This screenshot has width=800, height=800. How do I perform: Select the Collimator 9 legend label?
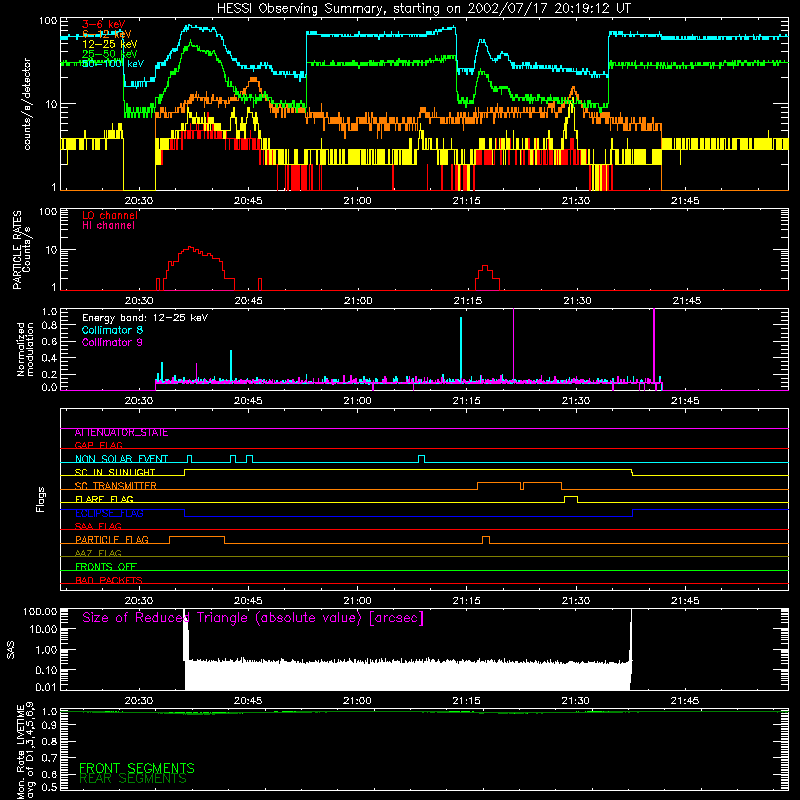point(112,342)
